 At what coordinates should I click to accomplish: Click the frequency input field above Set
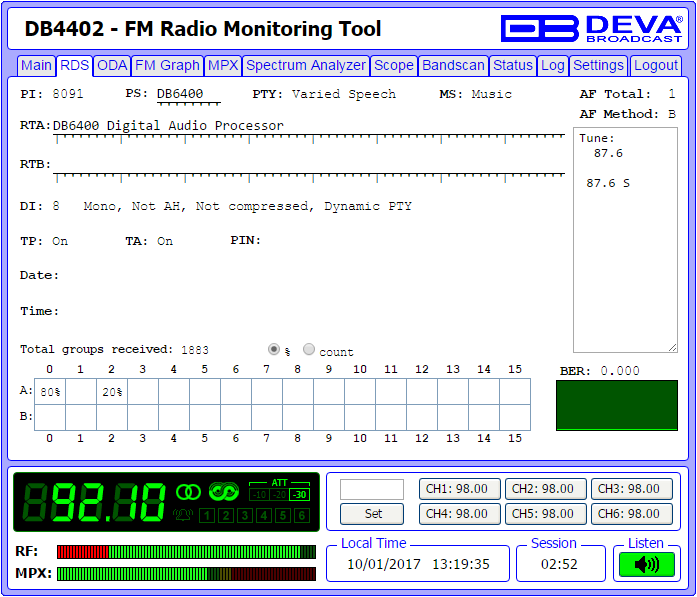tap(372, 489)
